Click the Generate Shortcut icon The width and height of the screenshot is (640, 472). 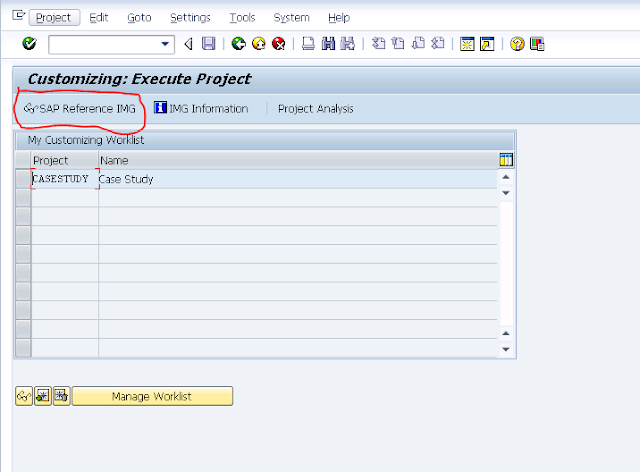pos(487,44)
